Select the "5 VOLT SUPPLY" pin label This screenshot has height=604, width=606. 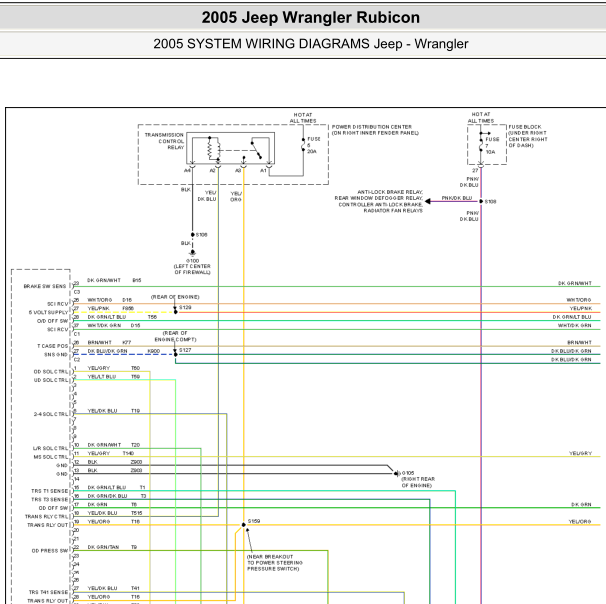pyautogui.click(x=48, y=312)
